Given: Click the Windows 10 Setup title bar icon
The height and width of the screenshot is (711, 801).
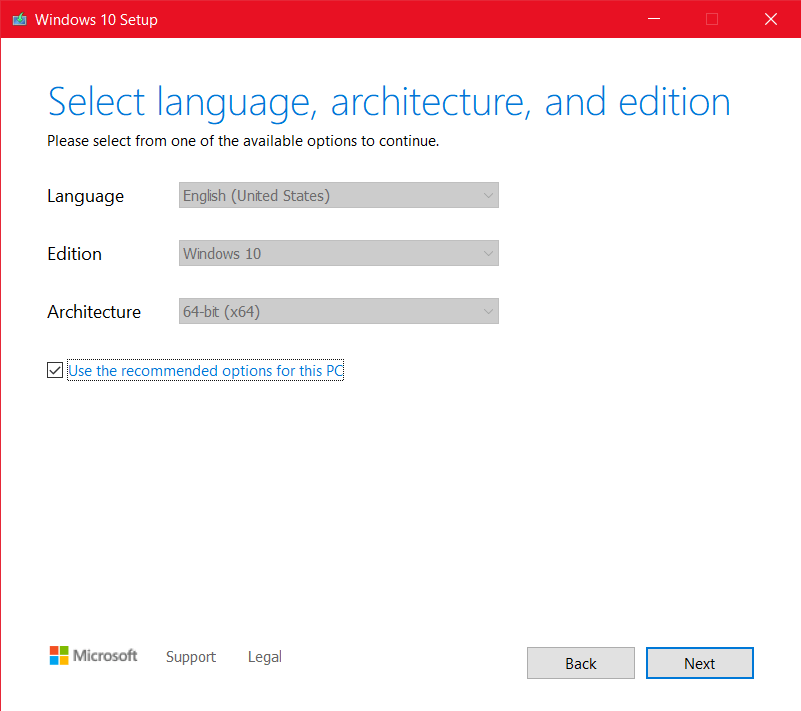Looking at the screenshot, I should 19,19.
